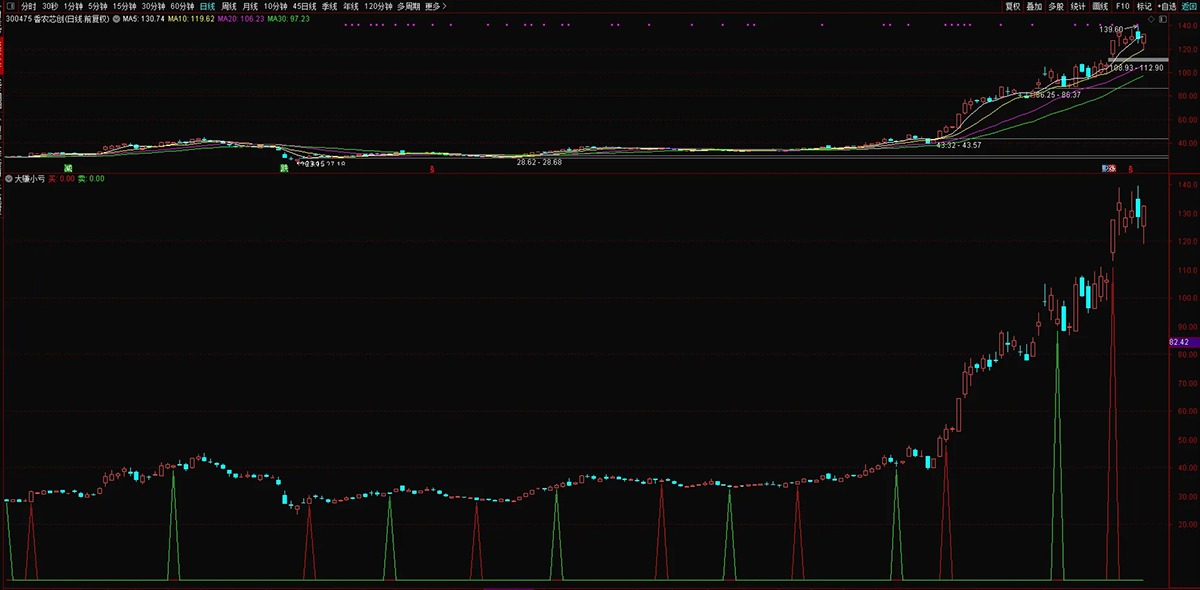
Task: Expand the 大赚小亏 indicator dropdown arrow
Action: tap(9, 179)
